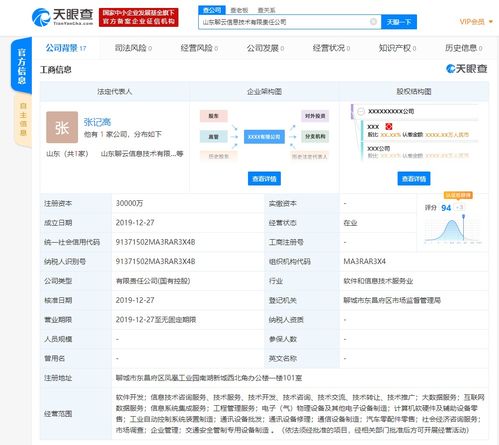The height and width of the screenshot is (445, 499).
Task: Click the 张 avatar of legal representative
Action: tap(62, 127)
